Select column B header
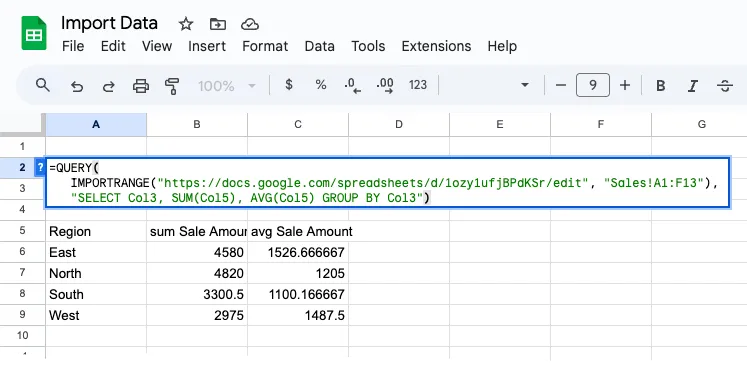 pos(197,124)
